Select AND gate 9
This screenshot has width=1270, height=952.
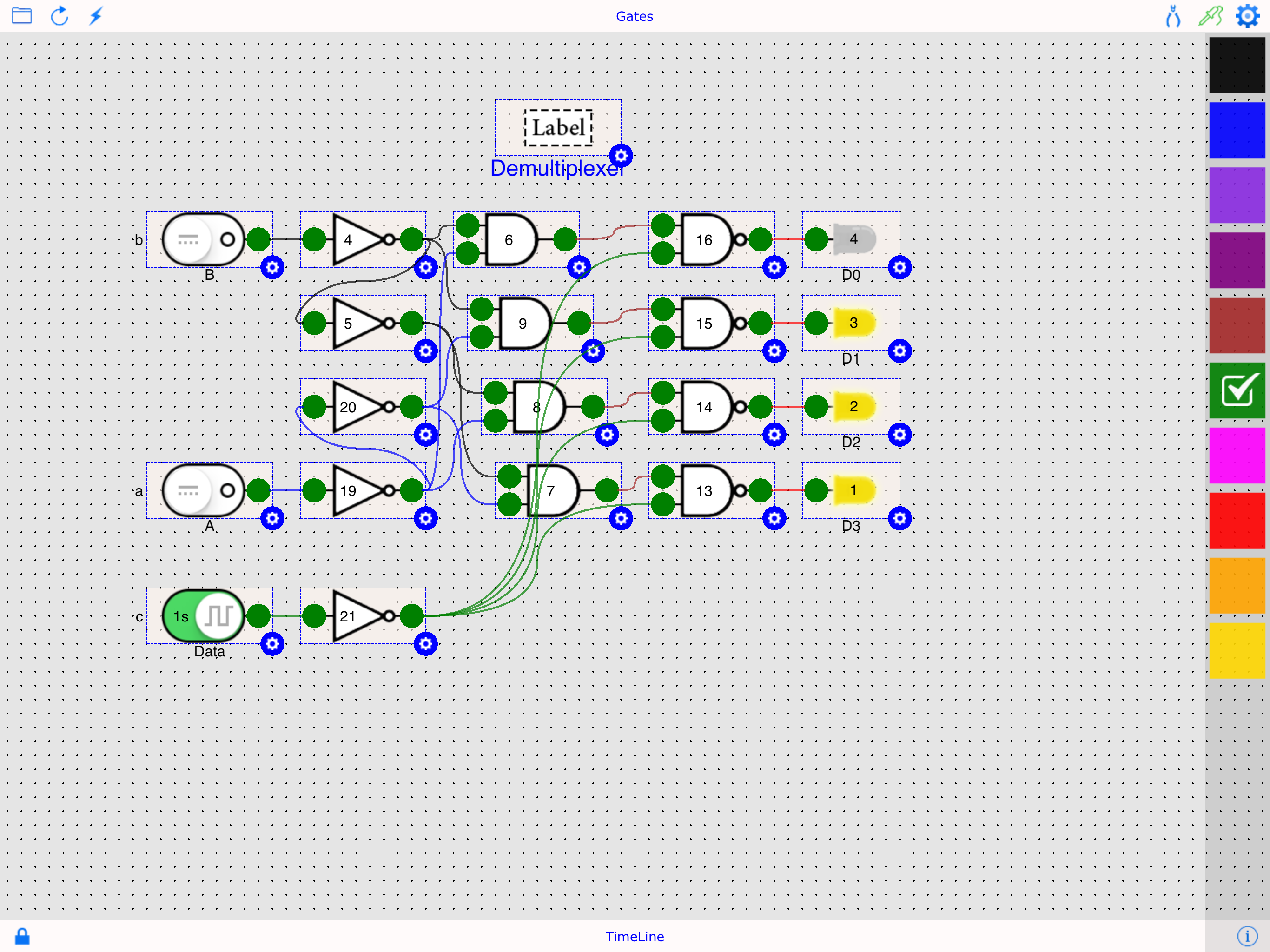click(526, 323)
